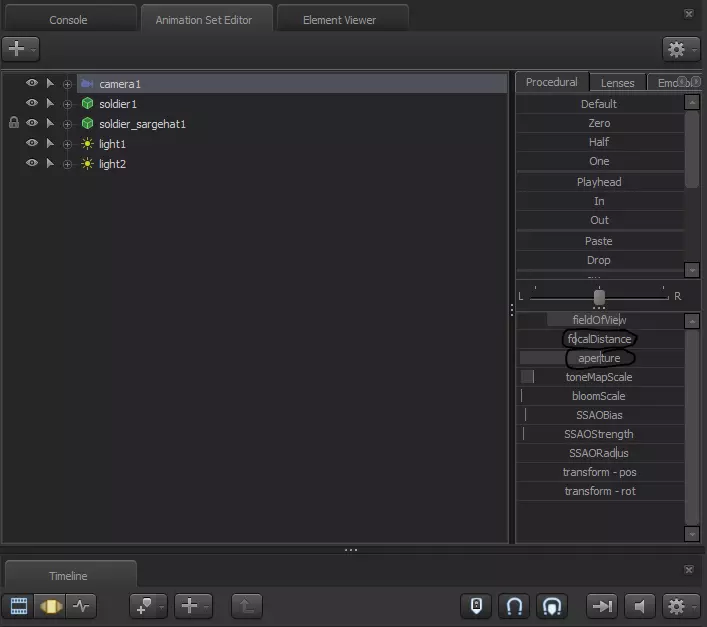
Task: Toggle visibility of soldier1
Action: (x=32, y=103)
